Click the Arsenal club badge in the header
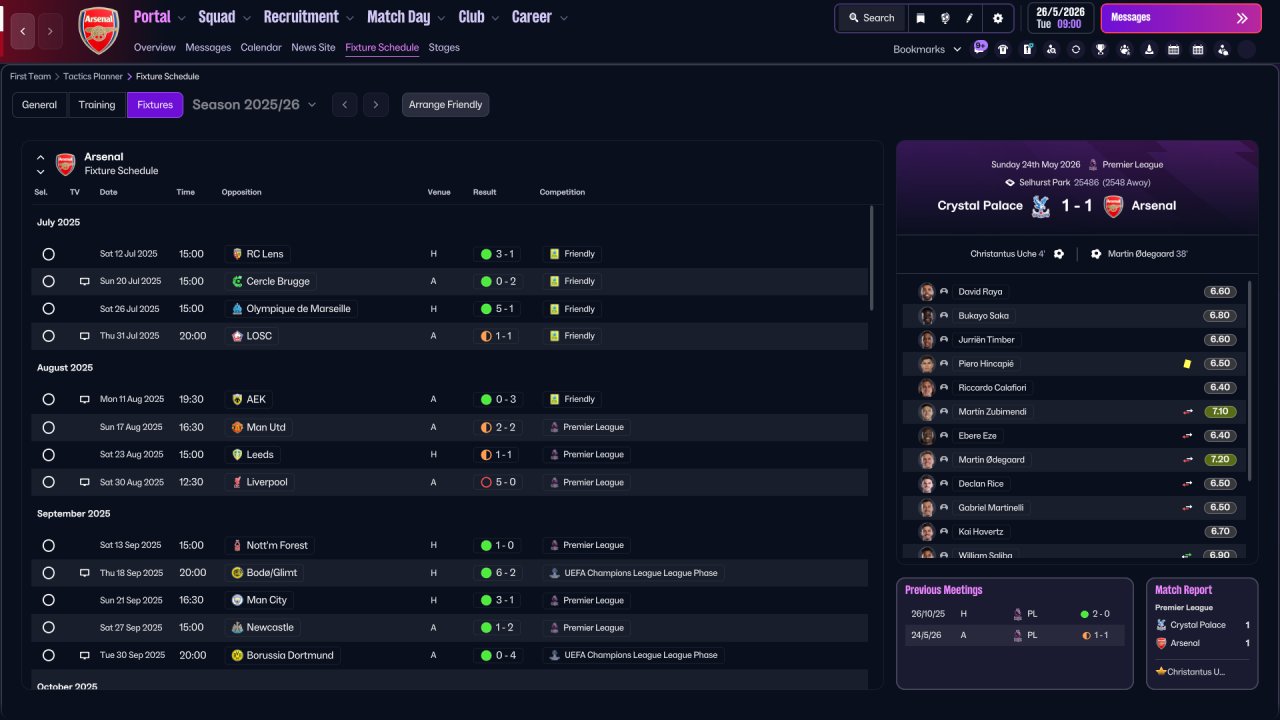 tap(99, 30)
